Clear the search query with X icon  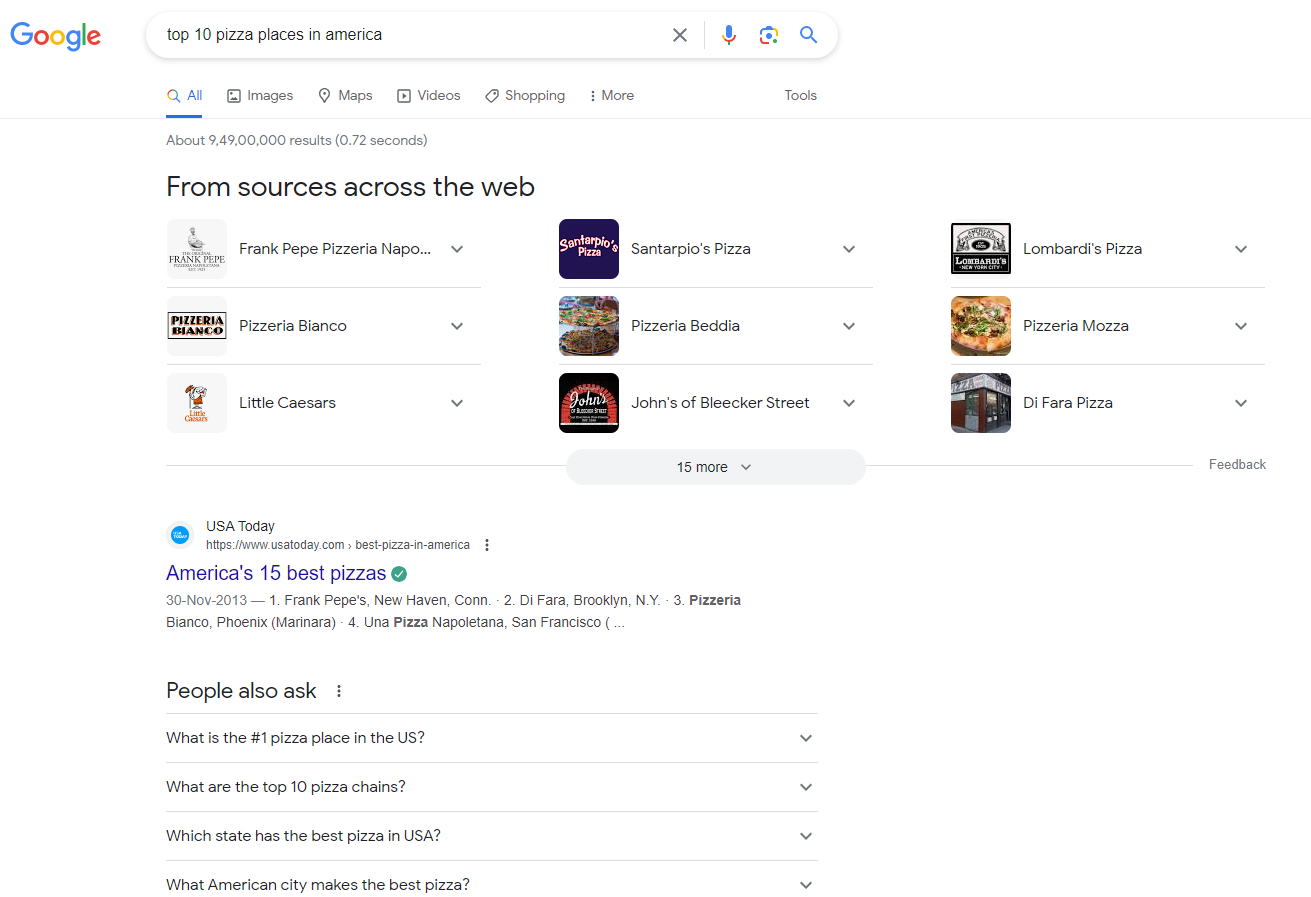click(680, 35)
